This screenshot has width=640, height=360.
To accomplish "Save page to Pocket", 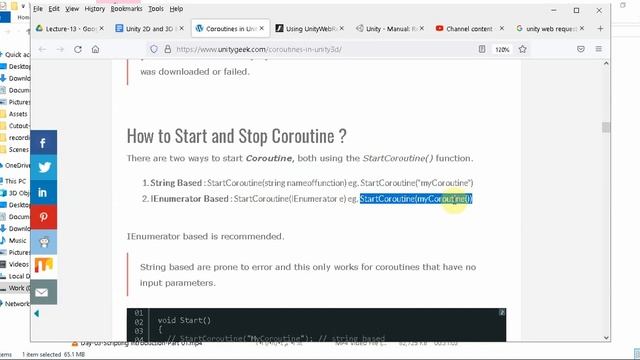I will (x=580, y=49).
